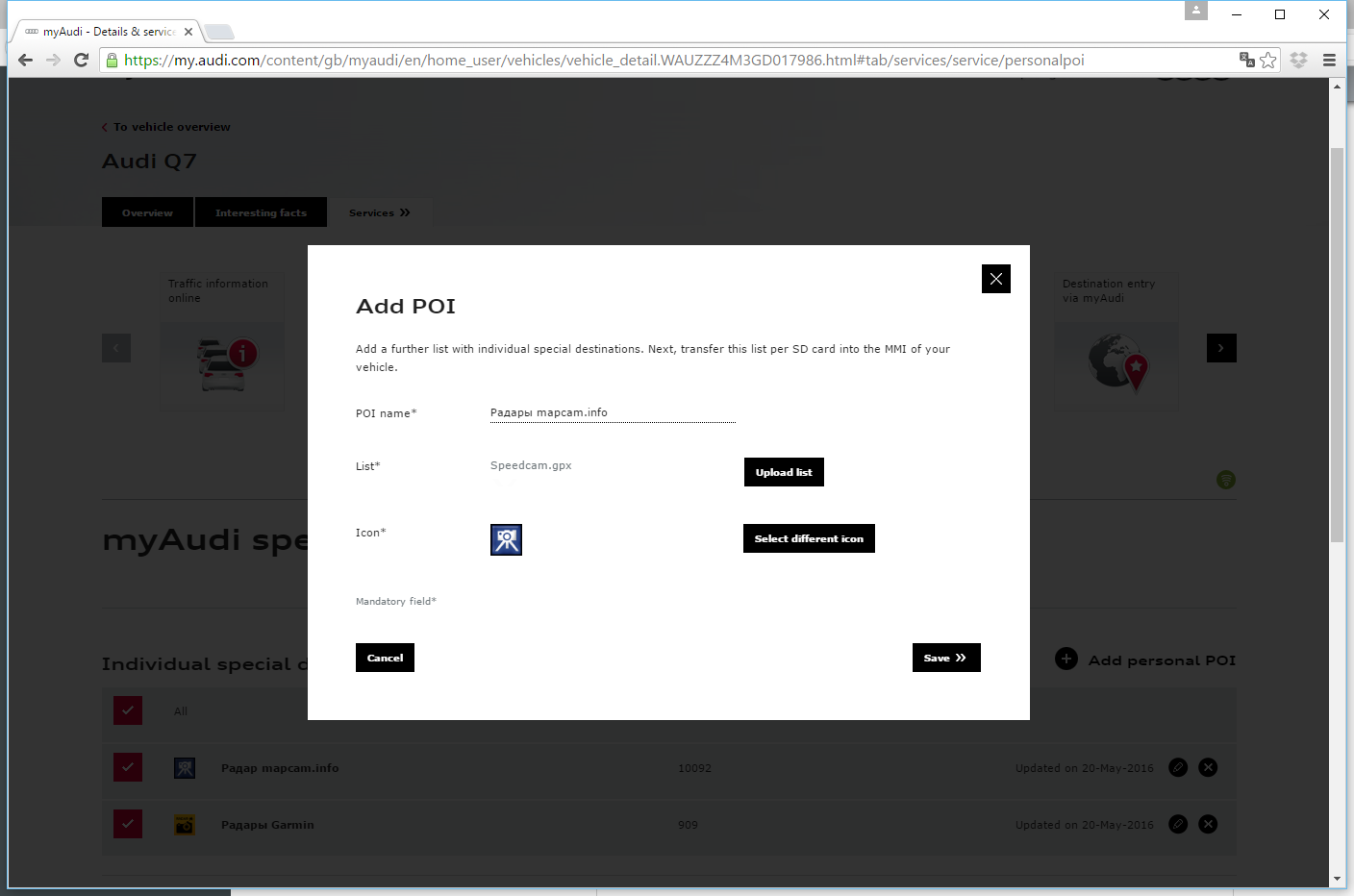Maximize the browser window
1354x896 pixels.
pos(1280,14)
